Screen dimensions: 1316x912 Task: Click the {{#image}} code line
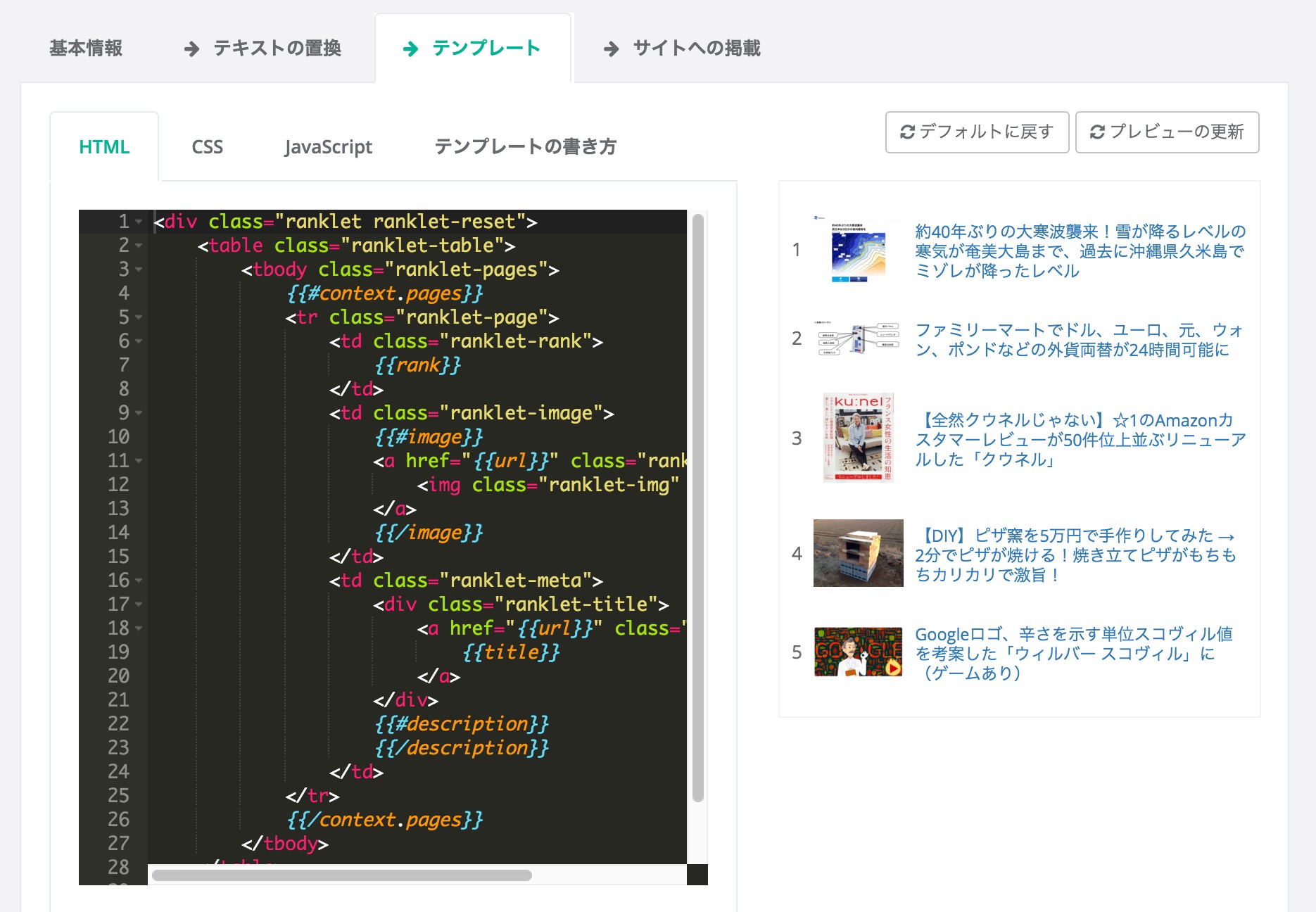point(429,437)
